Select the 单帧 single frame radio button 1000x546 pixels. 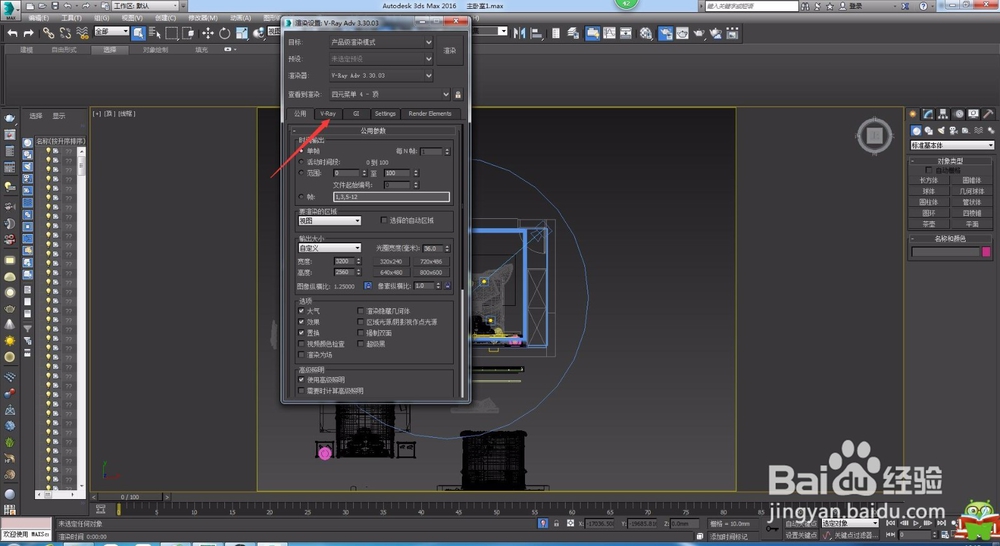click(302, 151)
